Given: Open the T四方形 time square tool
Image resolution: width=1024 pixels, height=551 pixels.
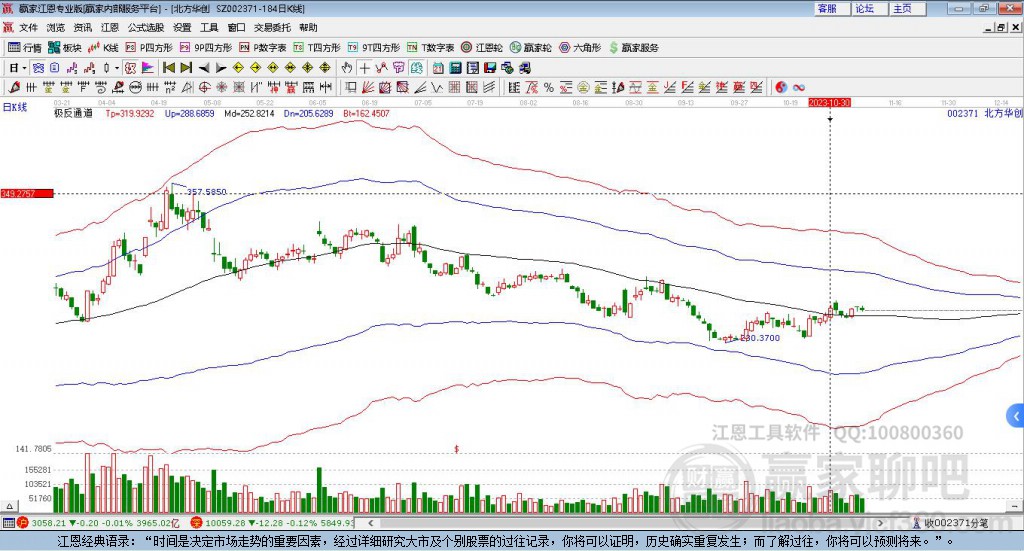Looking at the screenshot, I should [317, 48].
